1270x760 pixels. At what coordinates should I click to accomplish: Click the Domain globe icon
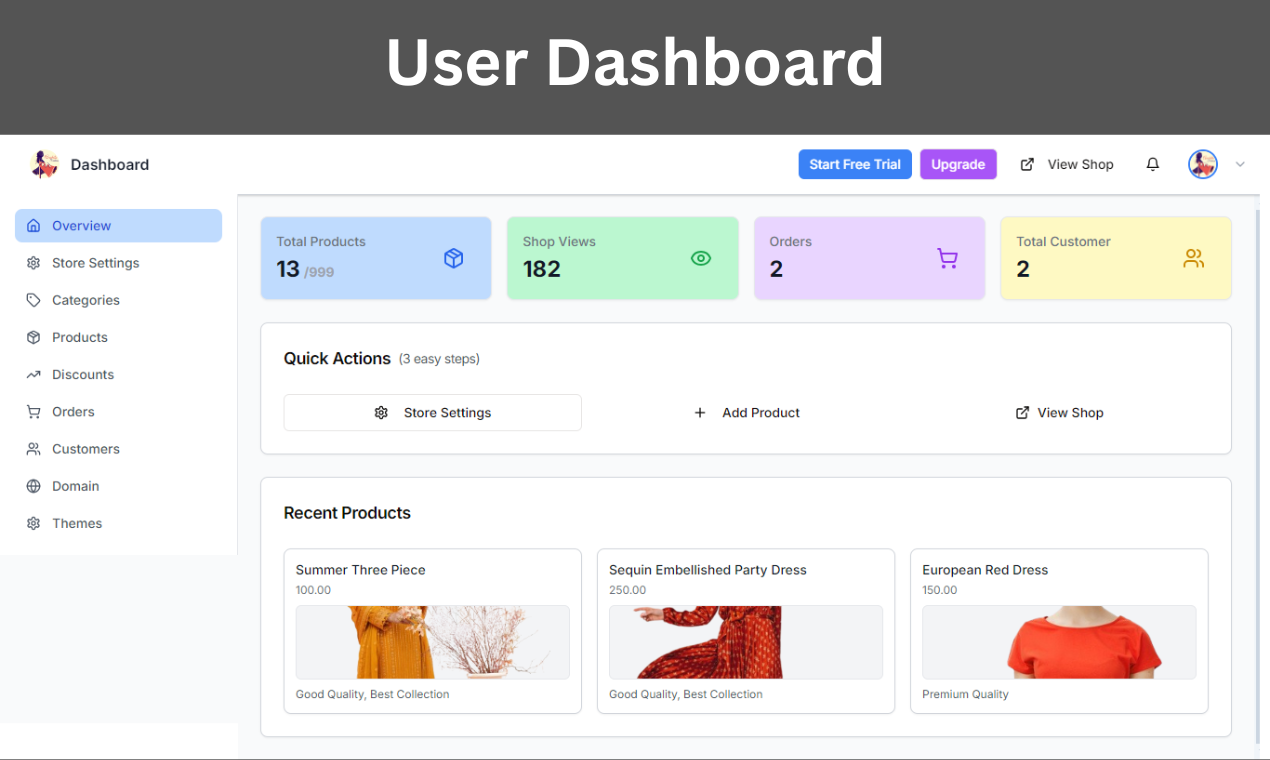33,486
